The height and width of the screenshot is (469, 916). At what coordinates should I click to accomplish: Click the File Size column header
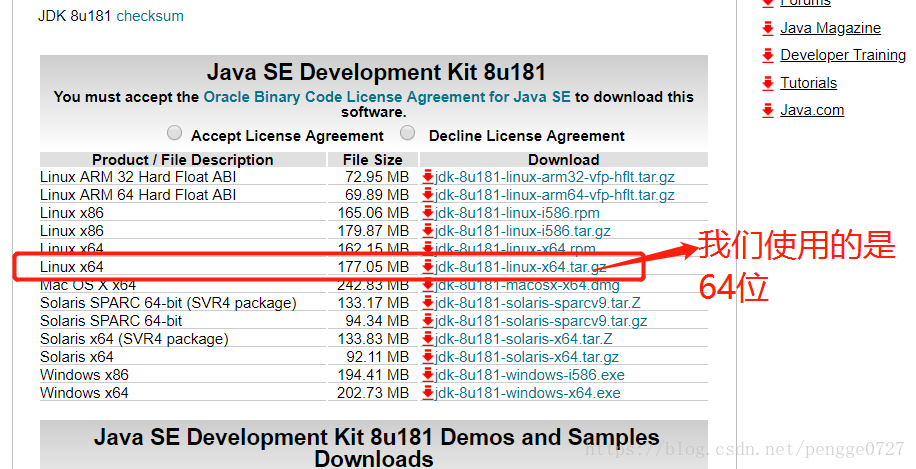click(373, 160)
